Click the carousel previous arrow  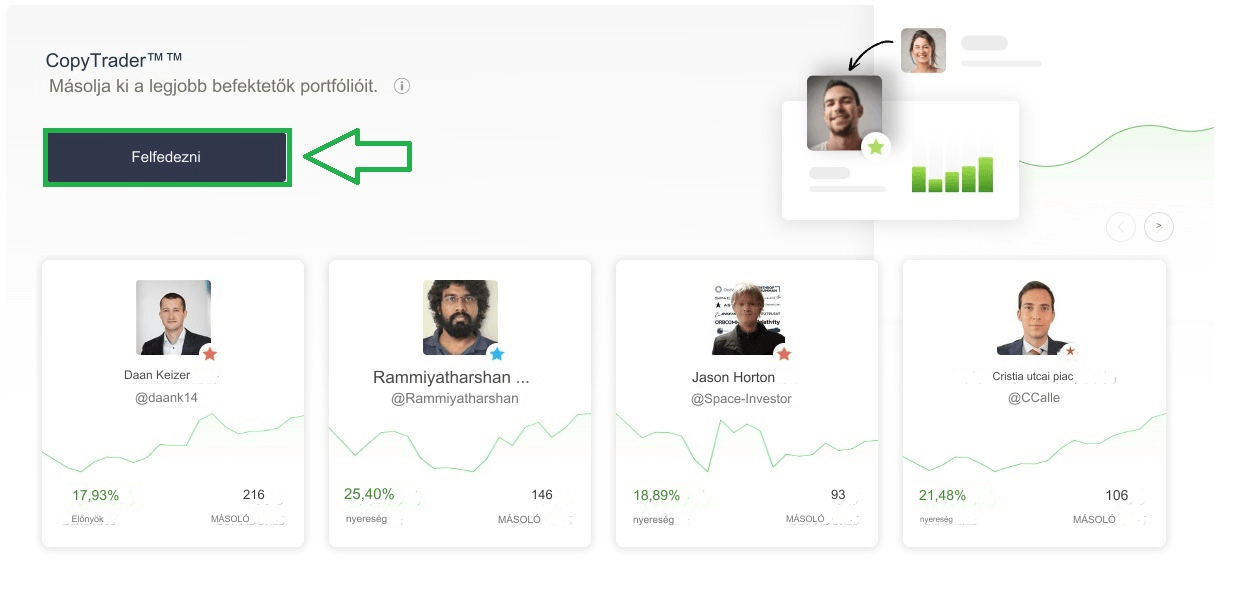tap(1121, 226)
